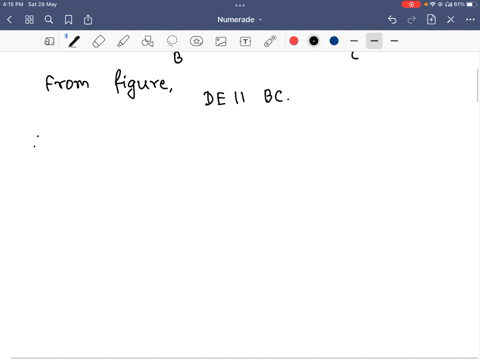The width and height of the screenshot is (480, 360).
Task: Tap the handwritten 'DE || BC' text
Action: coord(247,97)
